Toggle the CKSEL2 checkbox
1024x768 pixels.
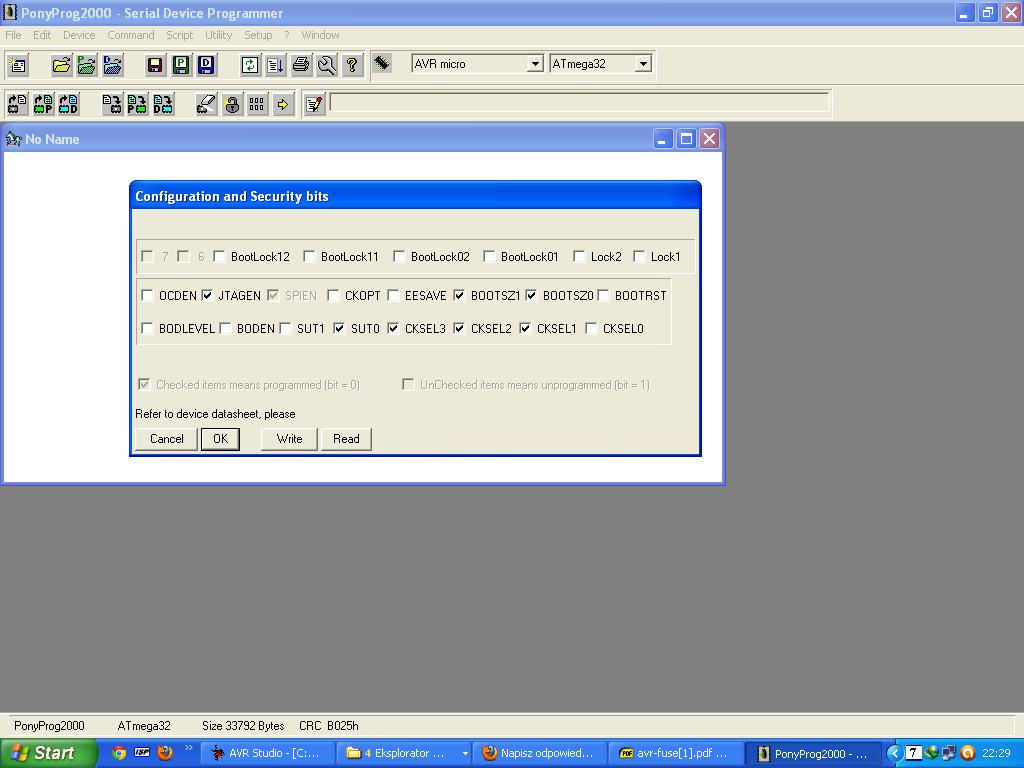point(460,328)
